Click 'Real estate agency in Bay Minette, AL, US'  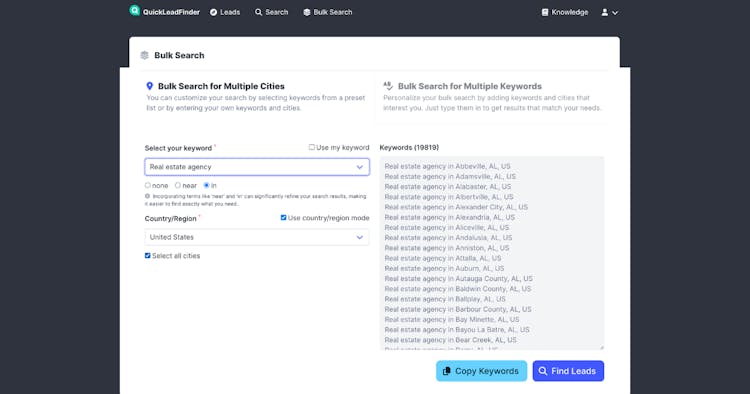pos(452,319)
